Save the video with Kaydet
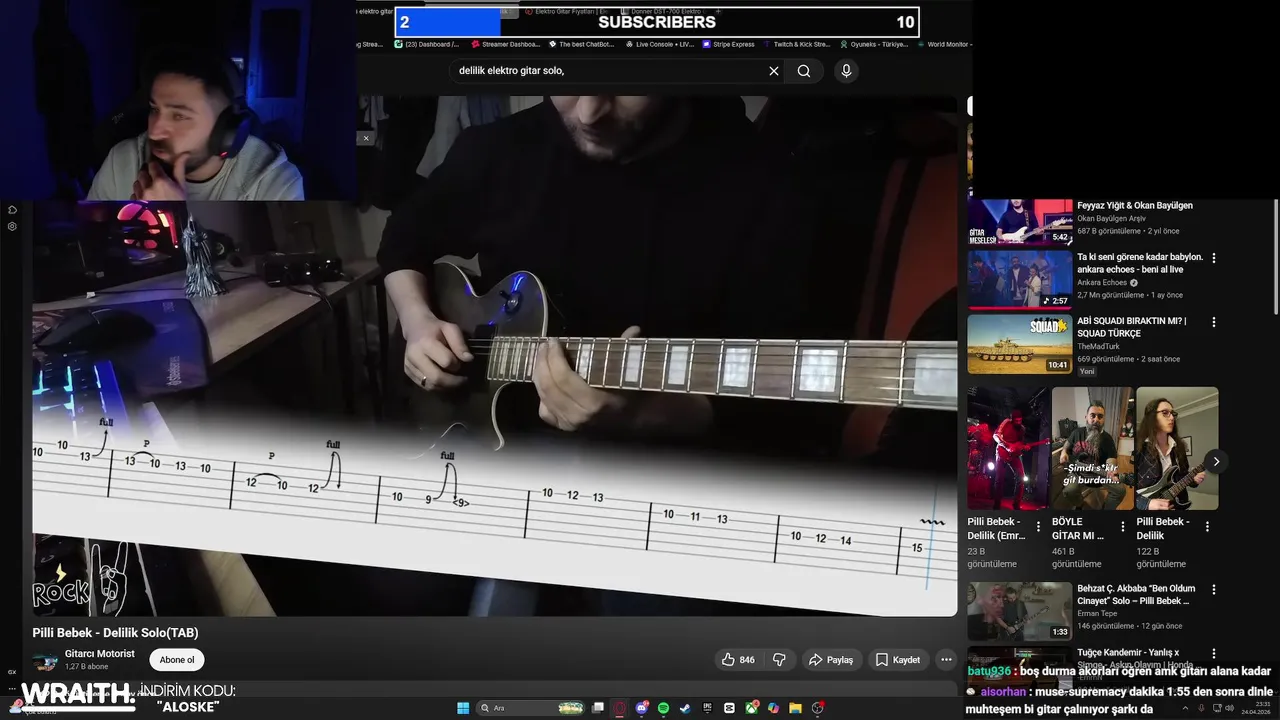The image size is (1280, 720). (x=898, y=660)
